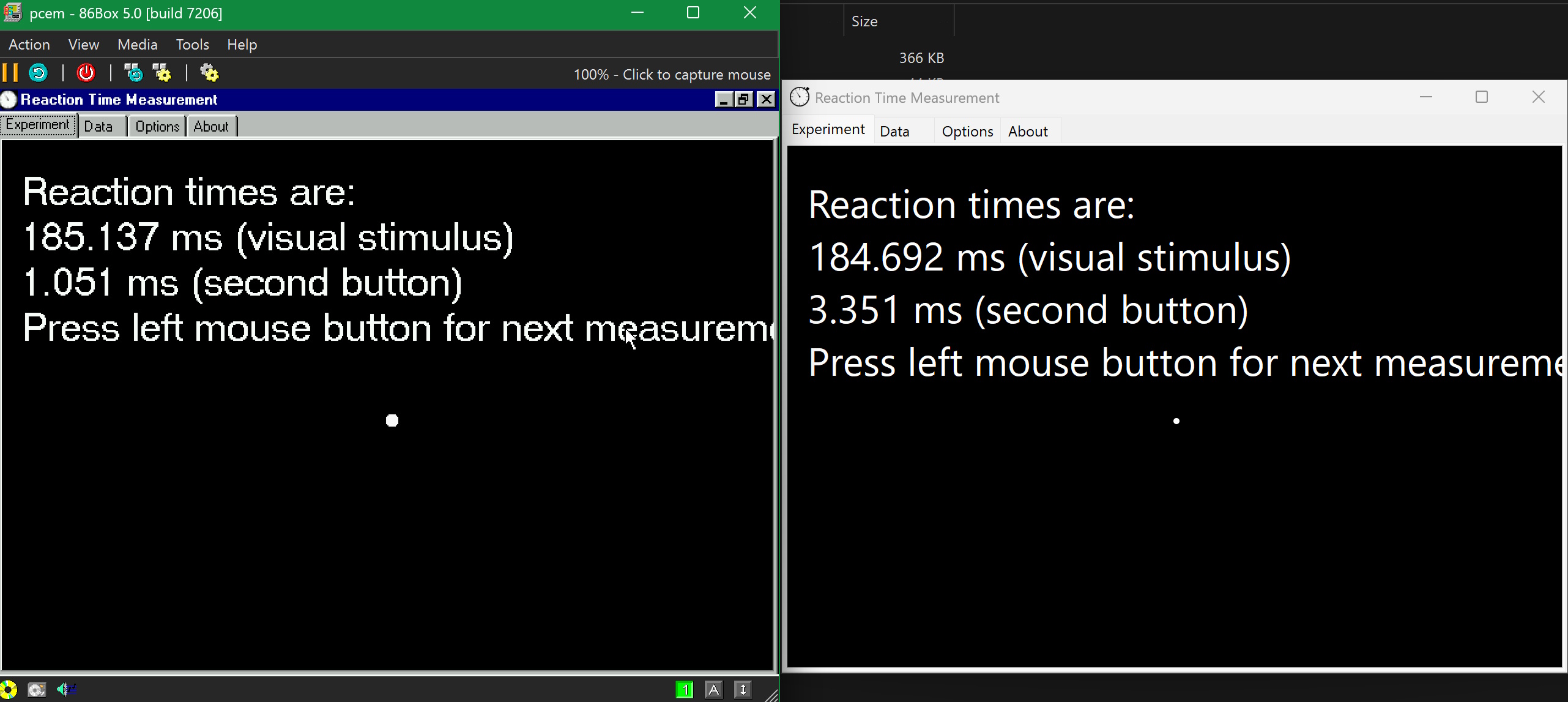This screenshot has width=1568, height=702.
Task: Click the CD-ROM drive status icon
Action: click(x=9, y=690)
